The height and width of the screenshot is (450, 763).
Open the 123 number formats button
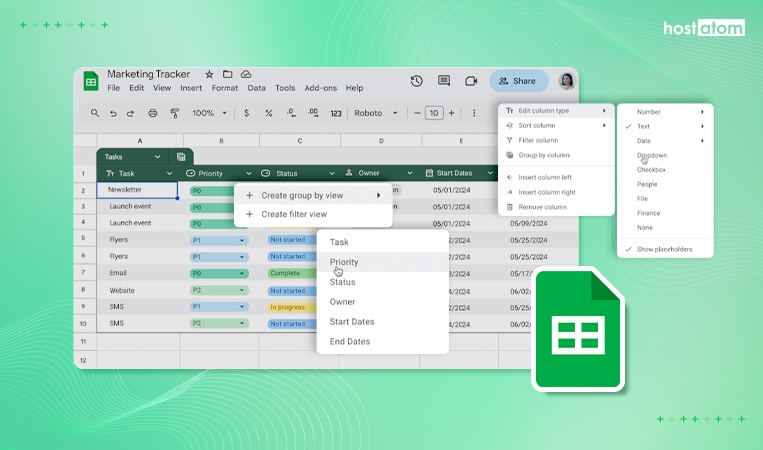coord(336,113)
